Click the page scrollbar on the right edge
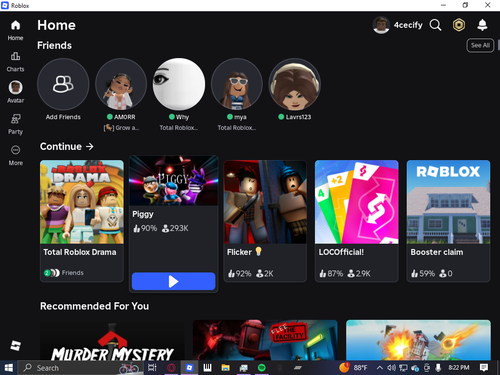 click(x=499, y=45)
